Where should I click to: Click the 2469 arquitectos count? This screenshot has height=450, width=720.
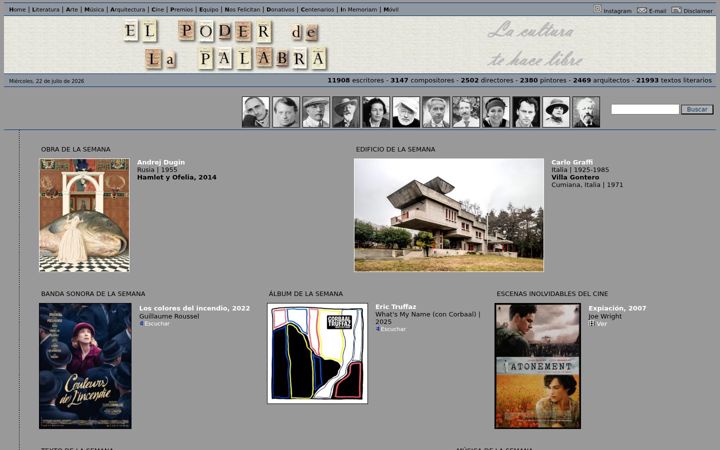tap(601, 80)
